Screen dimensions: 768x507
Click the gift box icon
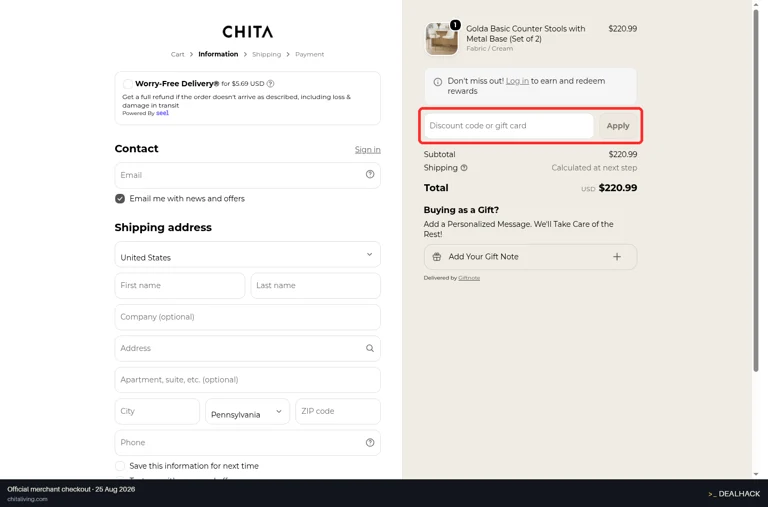click(436, 257)
